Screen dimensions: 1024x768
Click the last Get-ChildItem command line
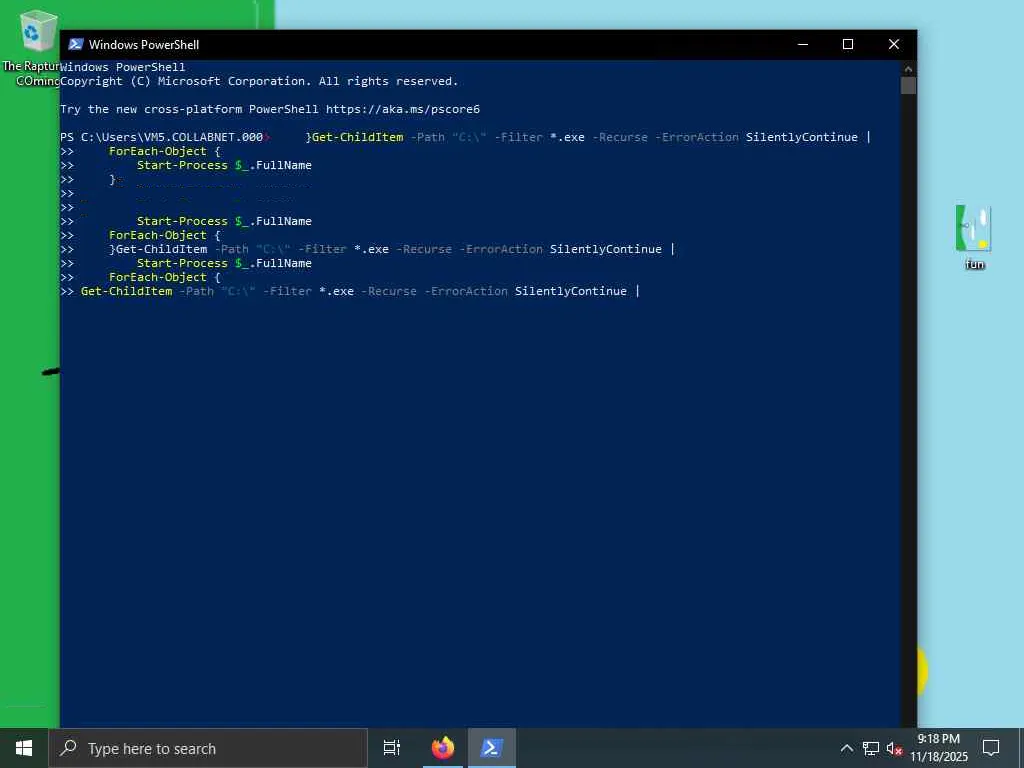[x=353, y=291]
